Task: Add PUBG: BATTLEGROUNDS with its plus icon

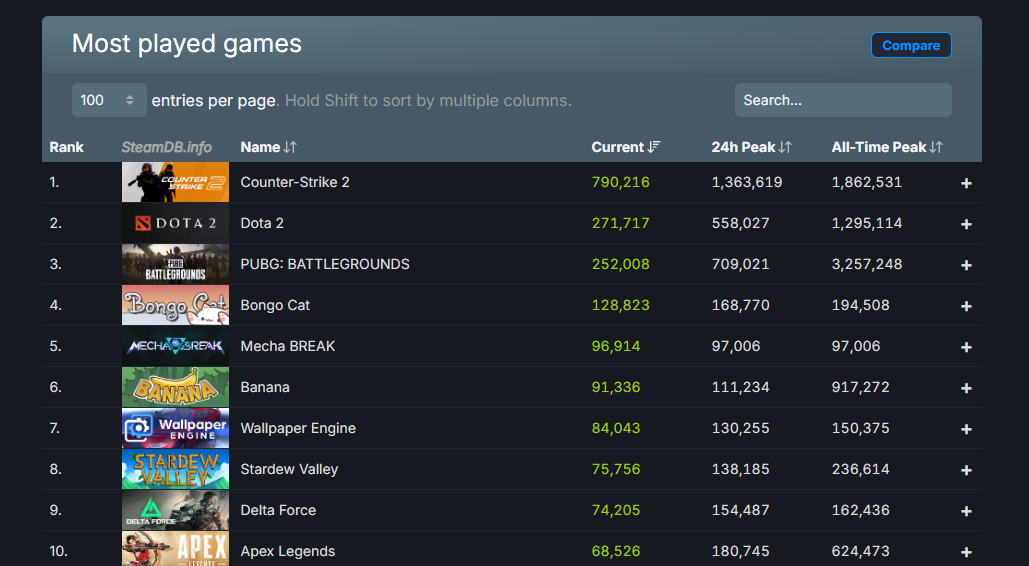Action: point(966,265)
